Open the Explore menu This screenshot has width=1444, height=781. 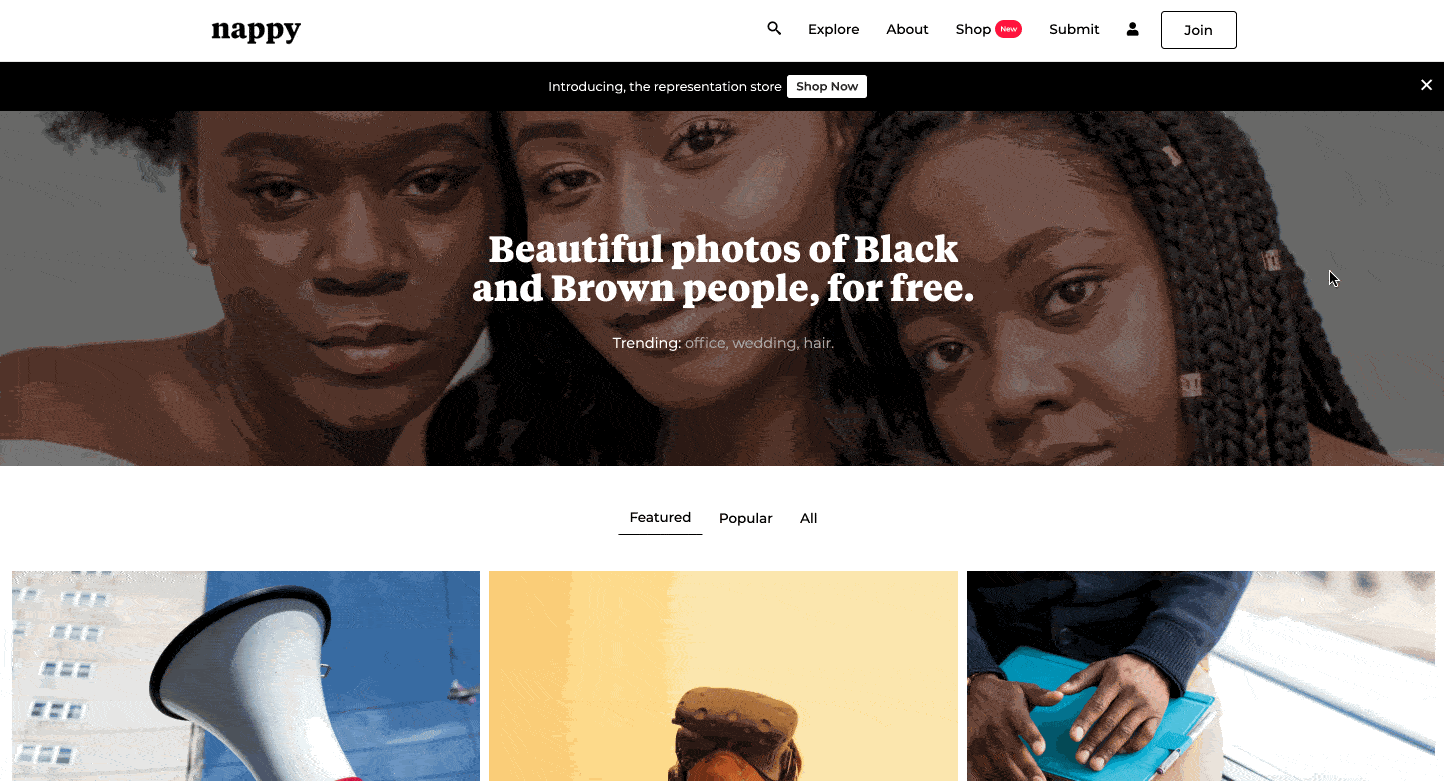point(833,29)
